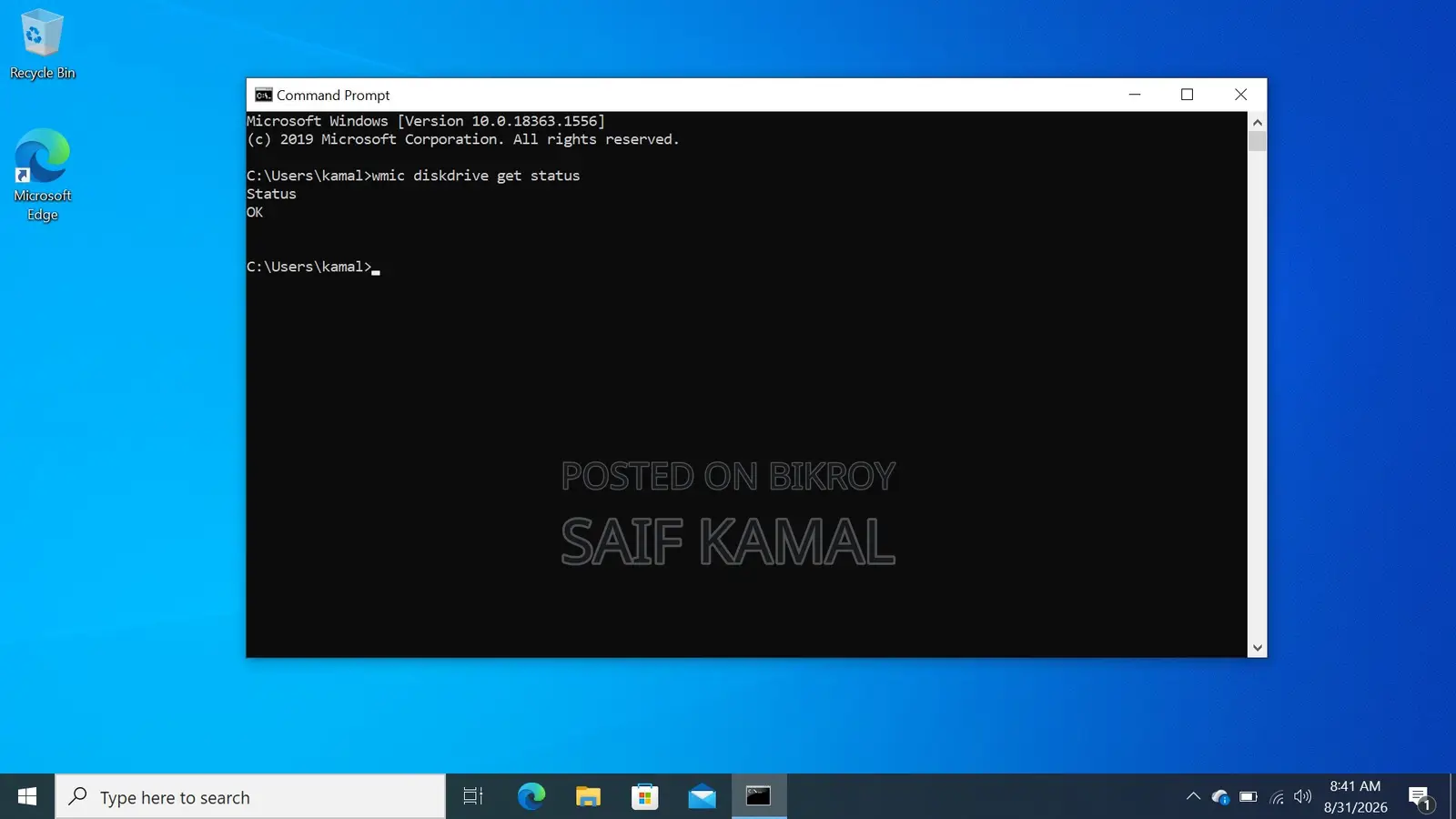Viewport: 1456px width, 819px height.
Task: Click the scroll-up arrow in Command Prompt
Action: click(1257, 122)
